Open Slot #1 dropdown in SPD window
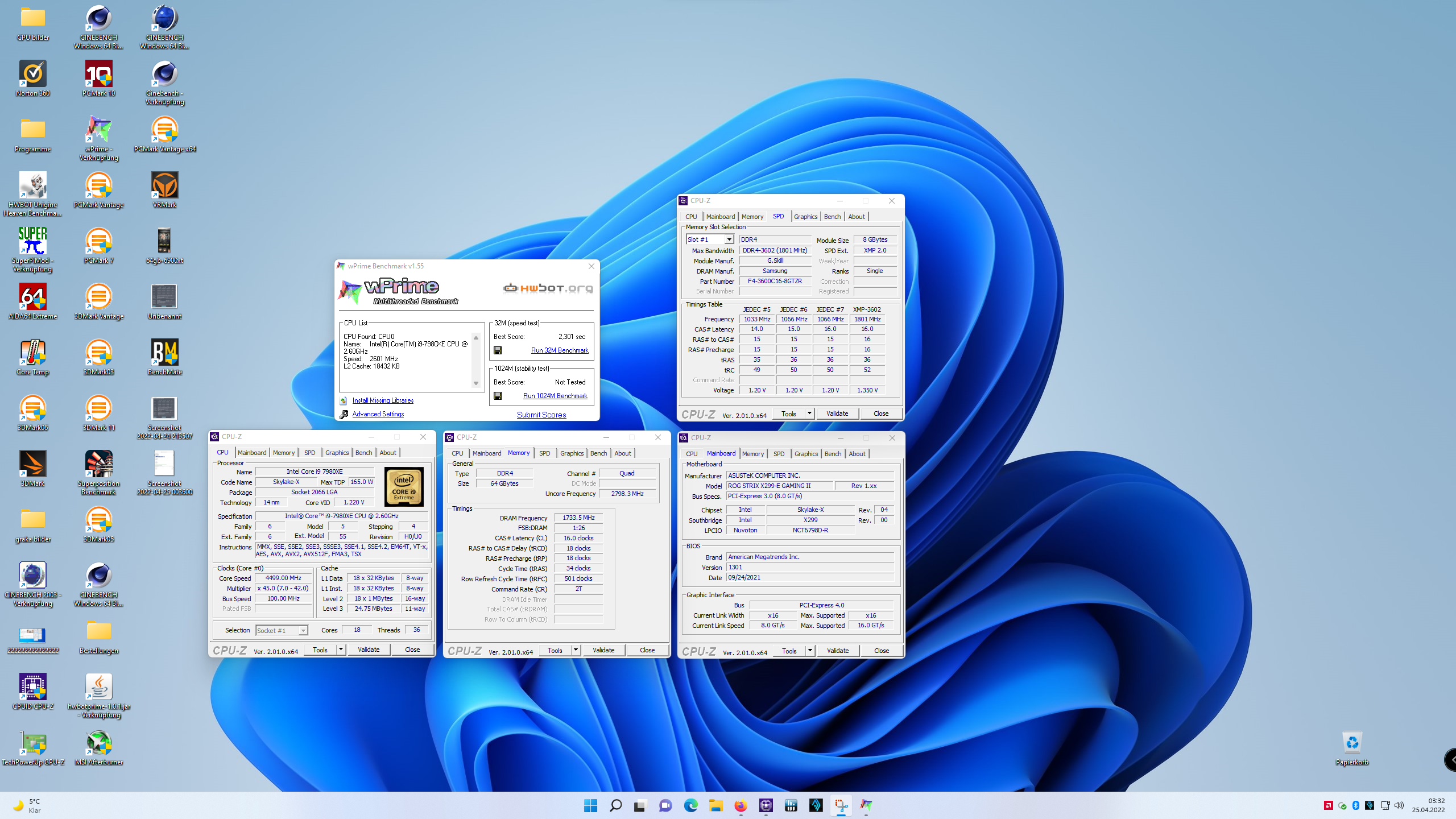The width and height of the screenshot is (1456, 819). pyautogui.click(x=710, y=239)
